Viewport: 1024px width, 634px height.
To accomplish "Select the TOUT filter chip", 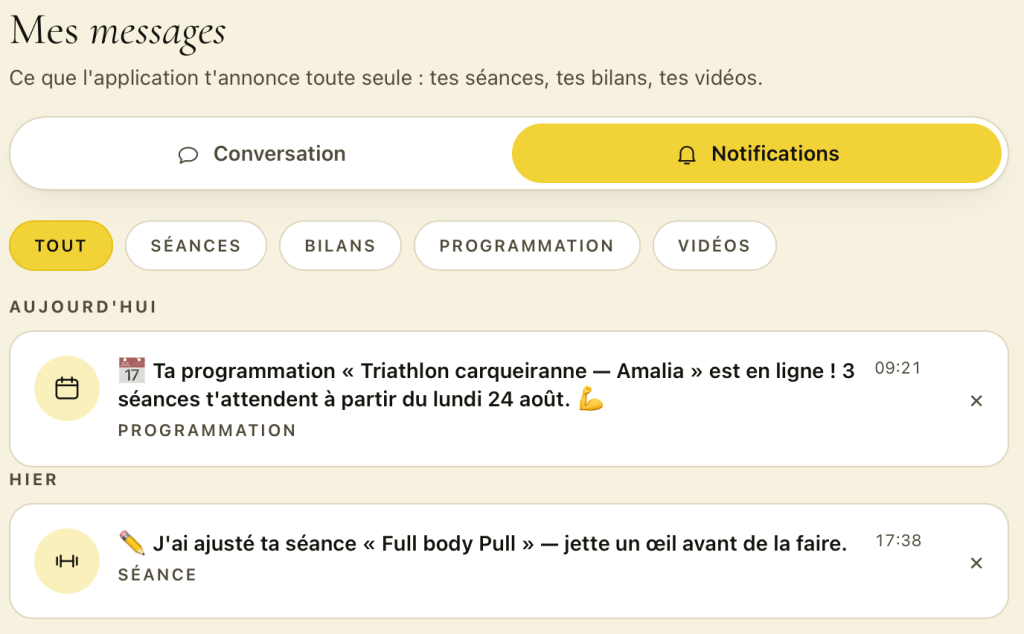I will [61, 246].
